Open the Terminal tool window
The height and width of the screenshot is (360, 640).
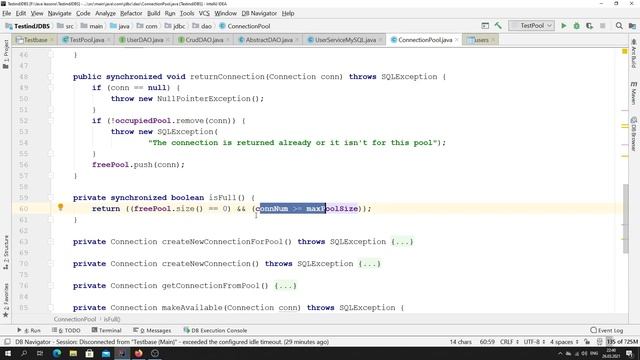pyautogui.click(x=107, y=330)
